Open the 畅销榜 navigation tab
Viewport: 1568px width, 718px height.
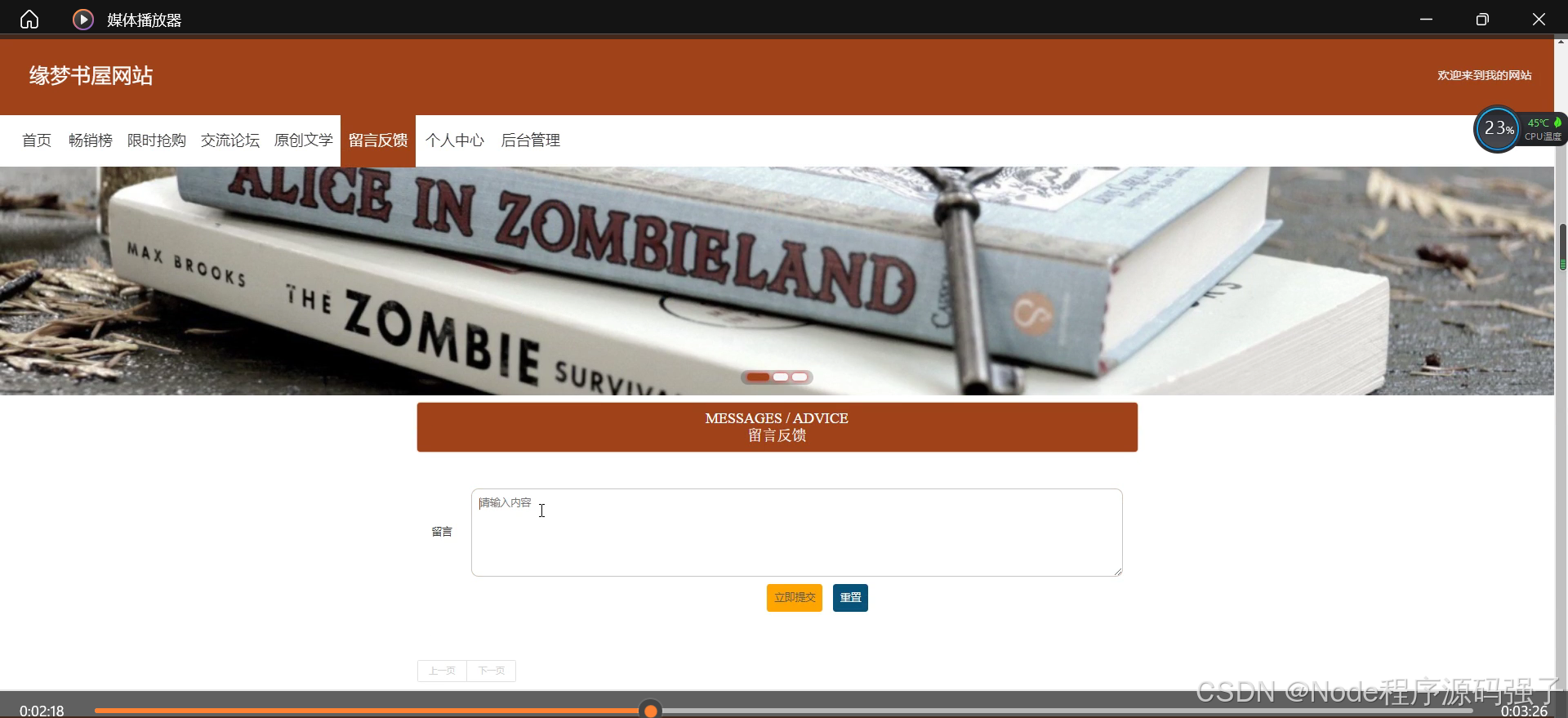91,140
